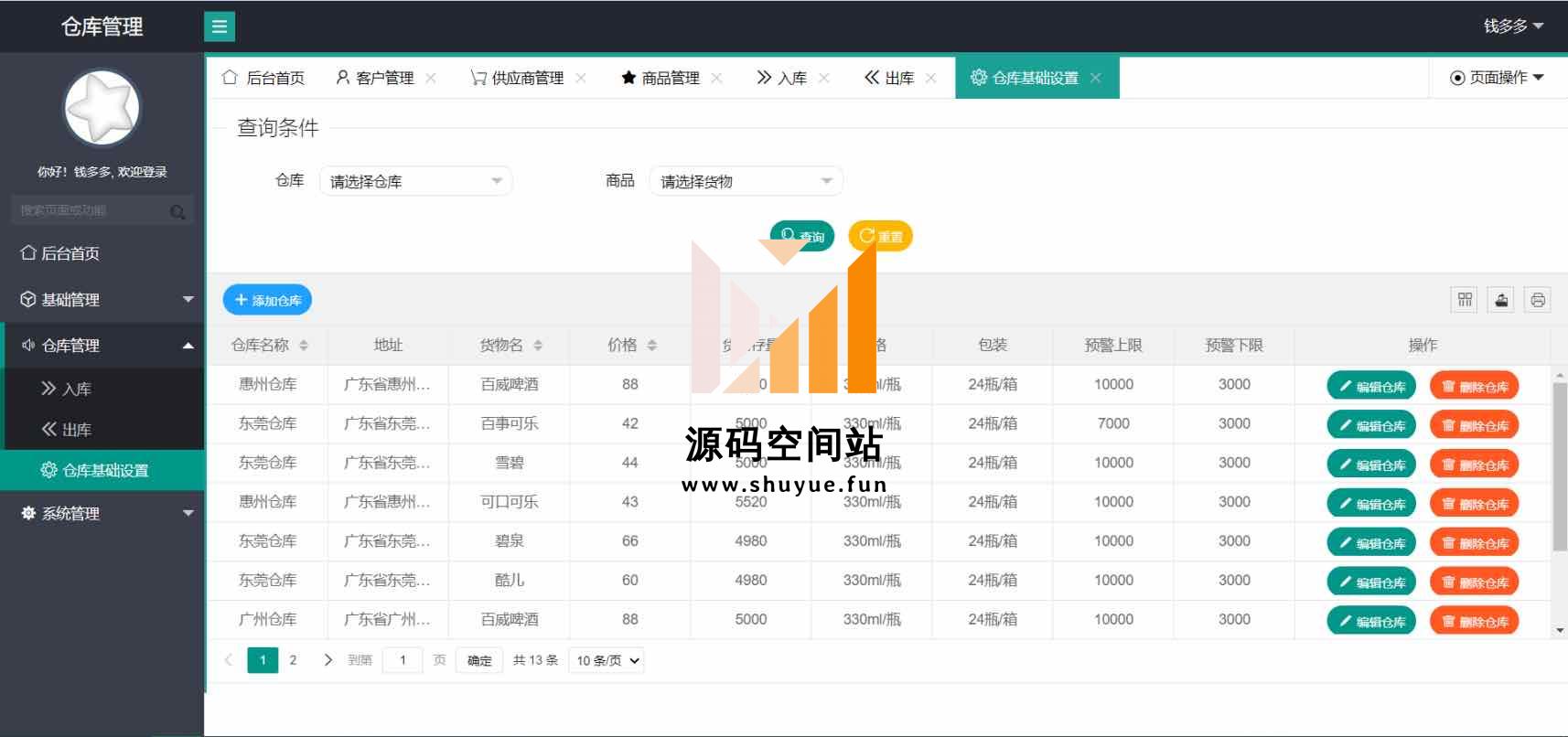Open 出库 in the sidebar submenu

click(x=102, y=429)
